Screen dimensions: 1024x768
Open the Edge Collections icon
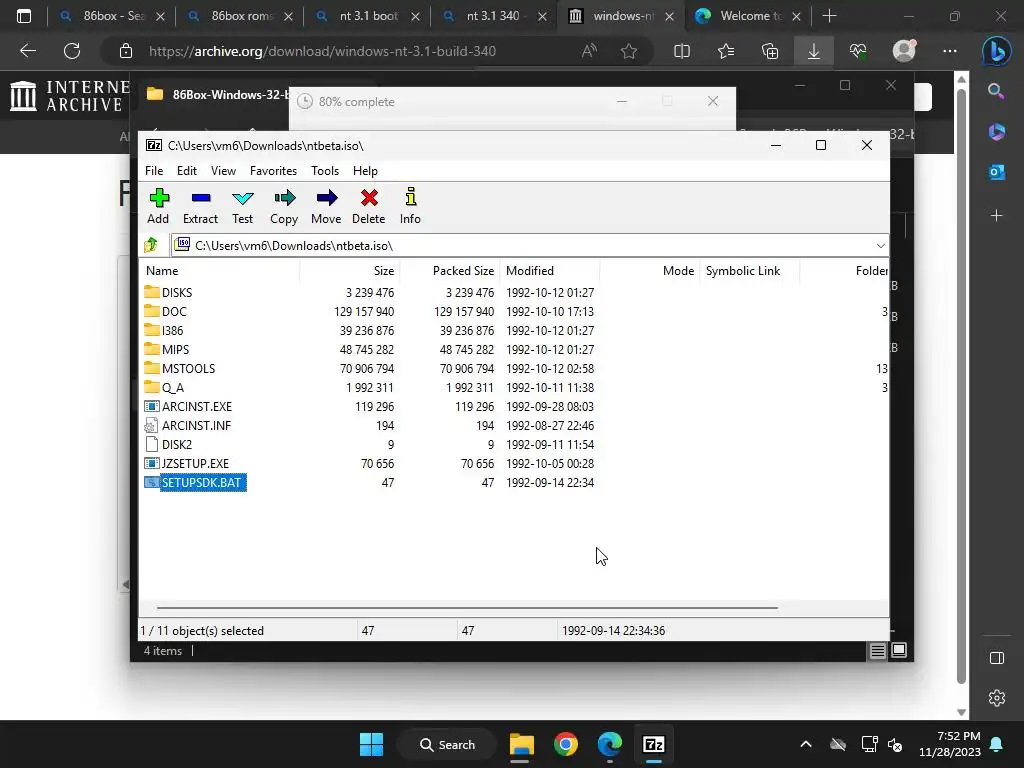click(770, 51)
